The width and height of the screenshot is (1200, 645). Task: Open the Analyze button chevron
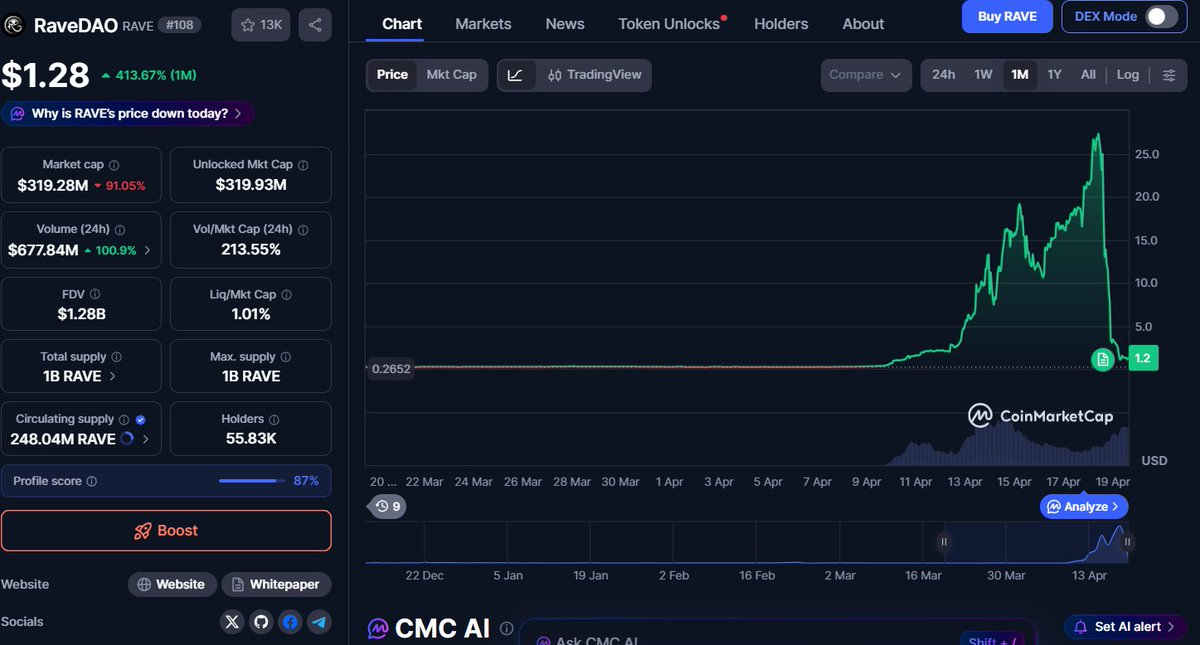1115,507
